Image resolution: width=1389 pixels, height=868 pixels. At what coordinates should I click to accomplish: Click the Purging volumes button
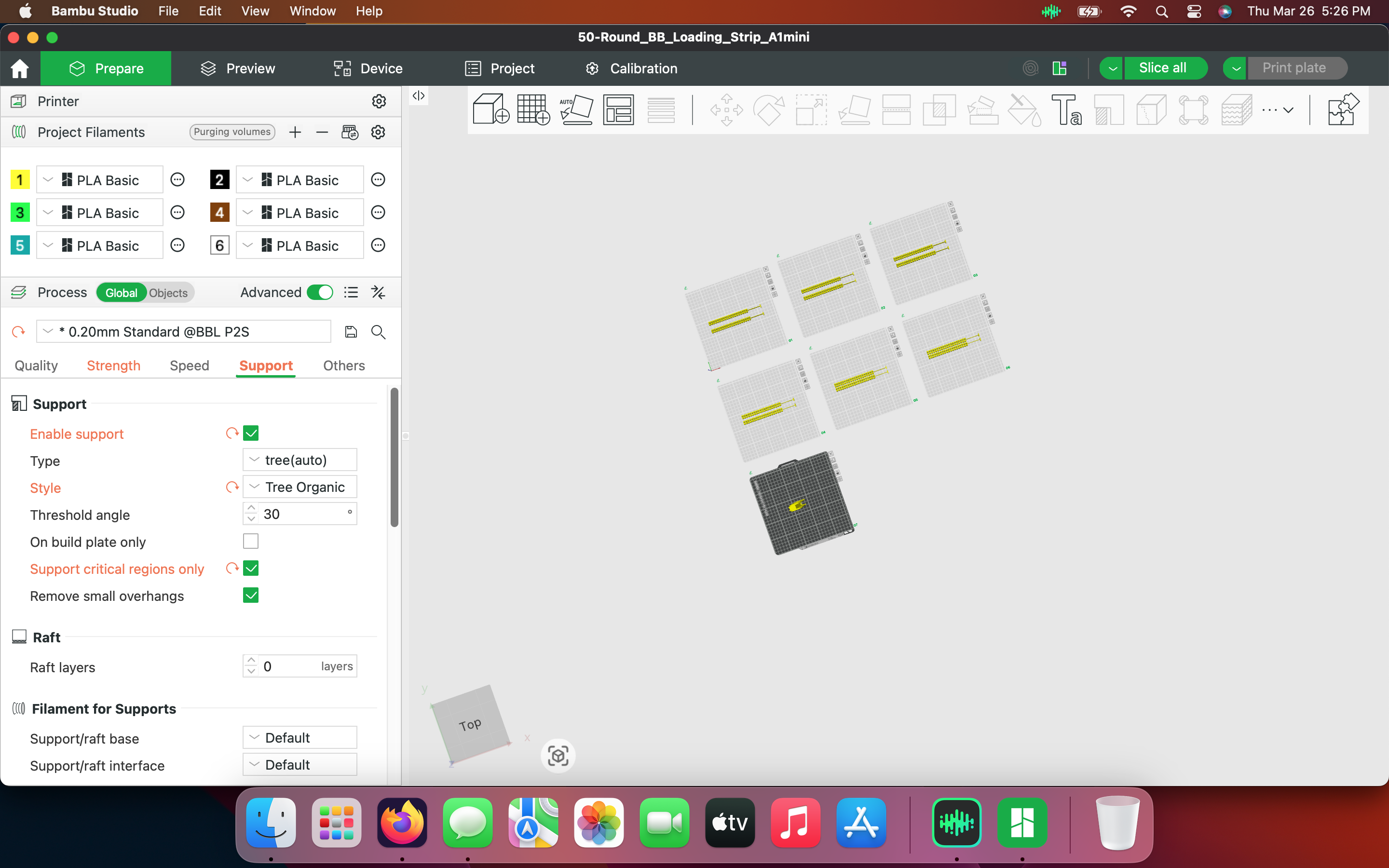pyautogui.click(x=232, y=132)
